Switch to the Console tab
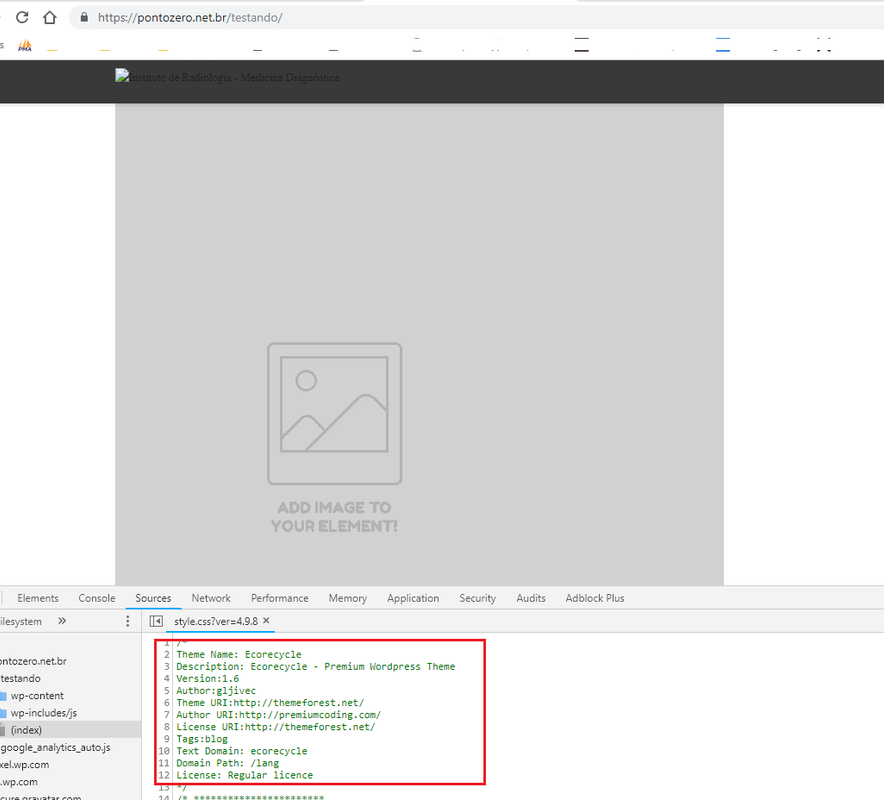Viewport: 884px width, 800px height. (x=97, y=598)
